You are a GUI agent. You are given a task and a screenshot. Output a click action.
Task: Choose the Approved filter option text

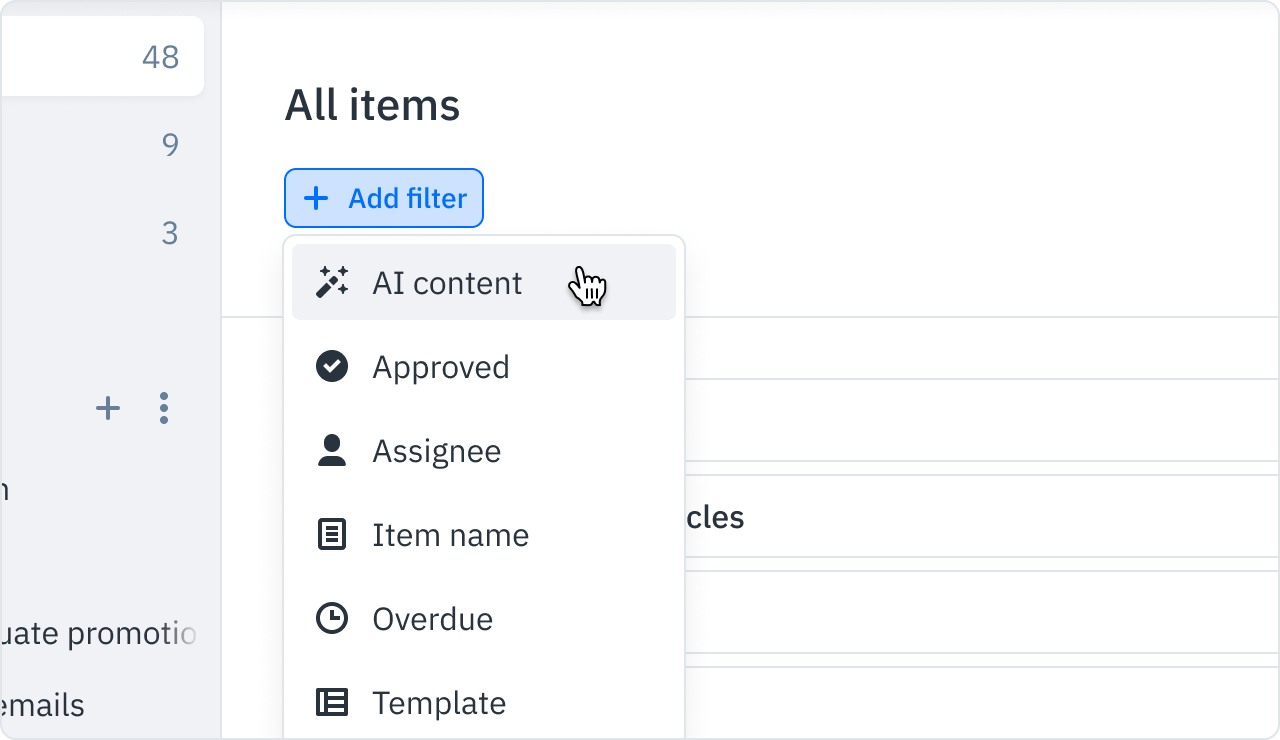pos(441,367)
